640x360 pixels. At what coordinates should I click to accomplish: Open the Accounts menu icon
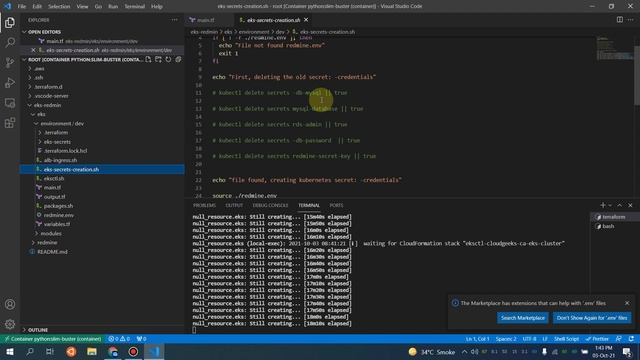click(10, 304)
